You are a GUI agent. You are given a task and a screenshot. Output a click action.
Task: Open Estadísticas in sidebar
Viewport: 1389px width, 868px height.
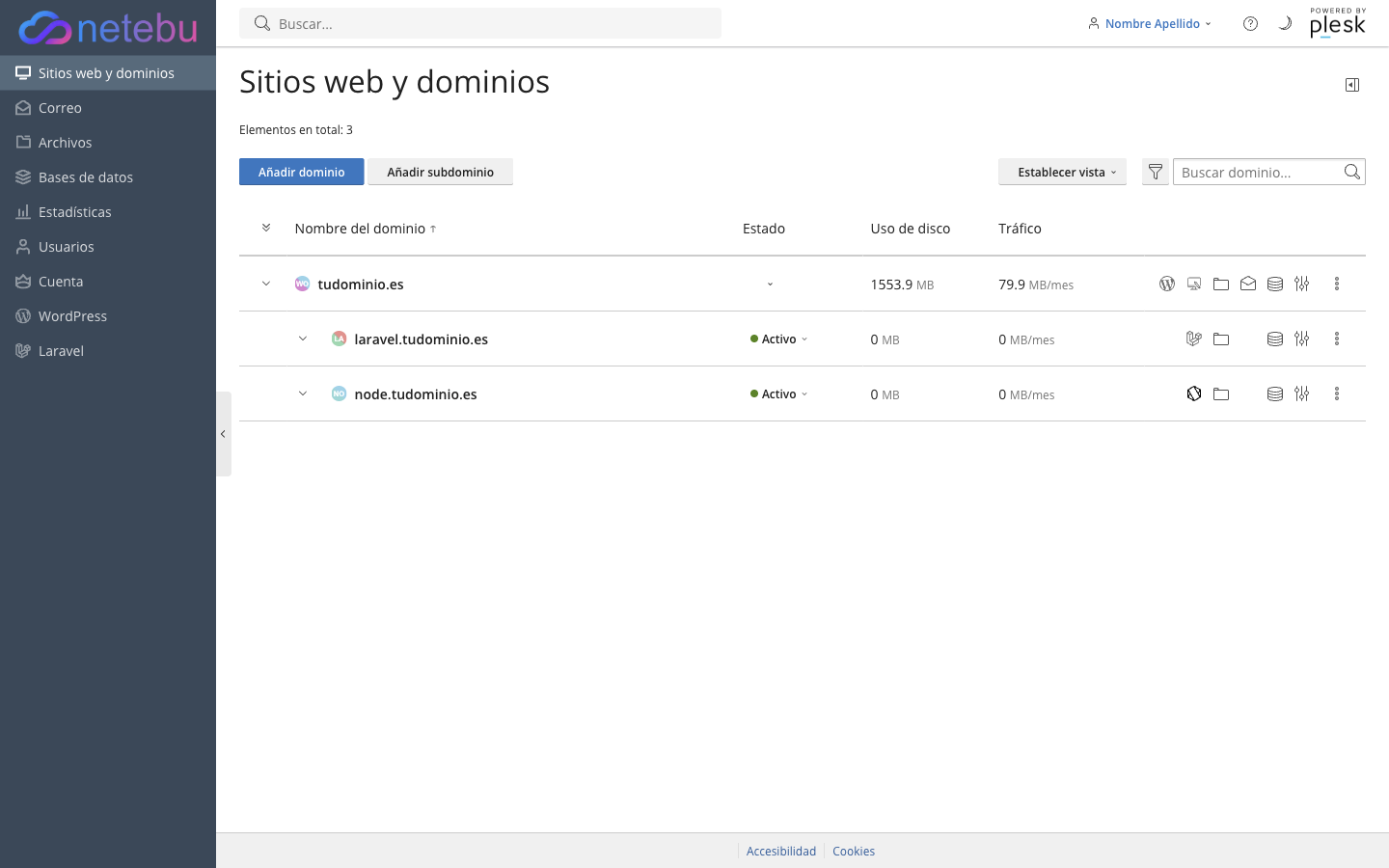[x=108, y=212]
